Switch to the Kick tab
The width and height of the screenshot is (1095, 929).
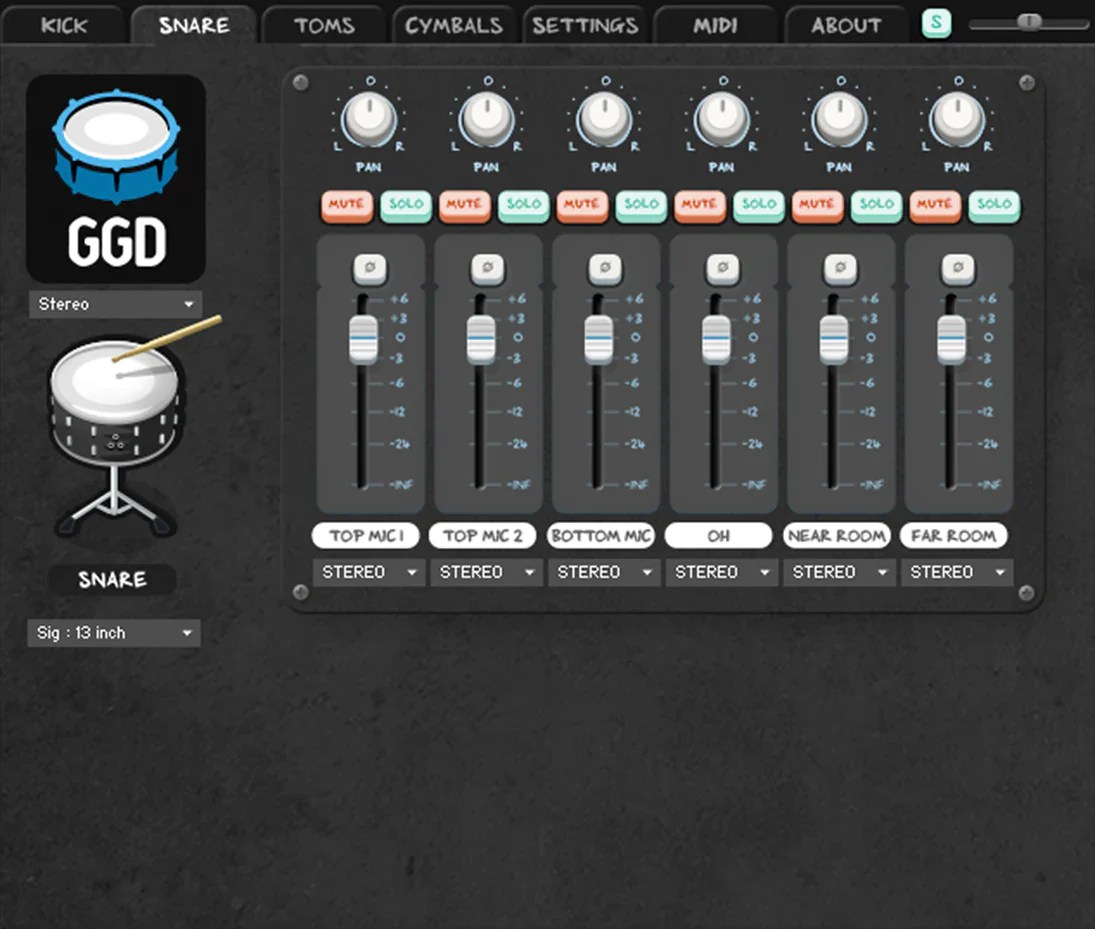click(64, 25)
